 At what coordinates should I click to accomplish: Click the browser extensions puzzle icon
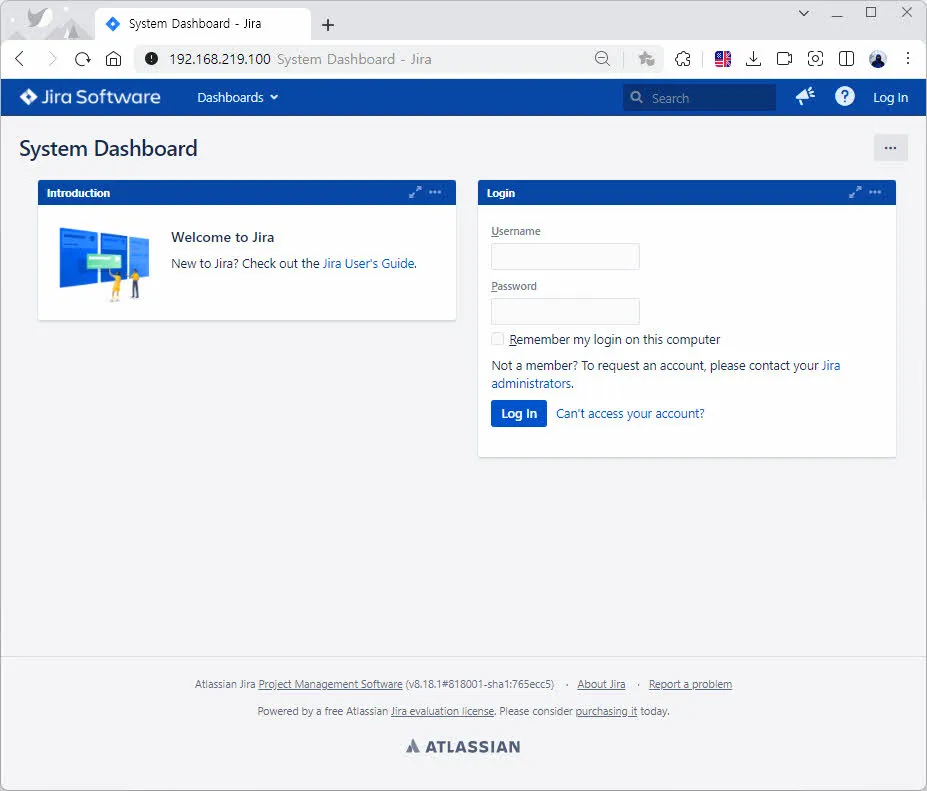pyautogui.click(x=683, y=59)
